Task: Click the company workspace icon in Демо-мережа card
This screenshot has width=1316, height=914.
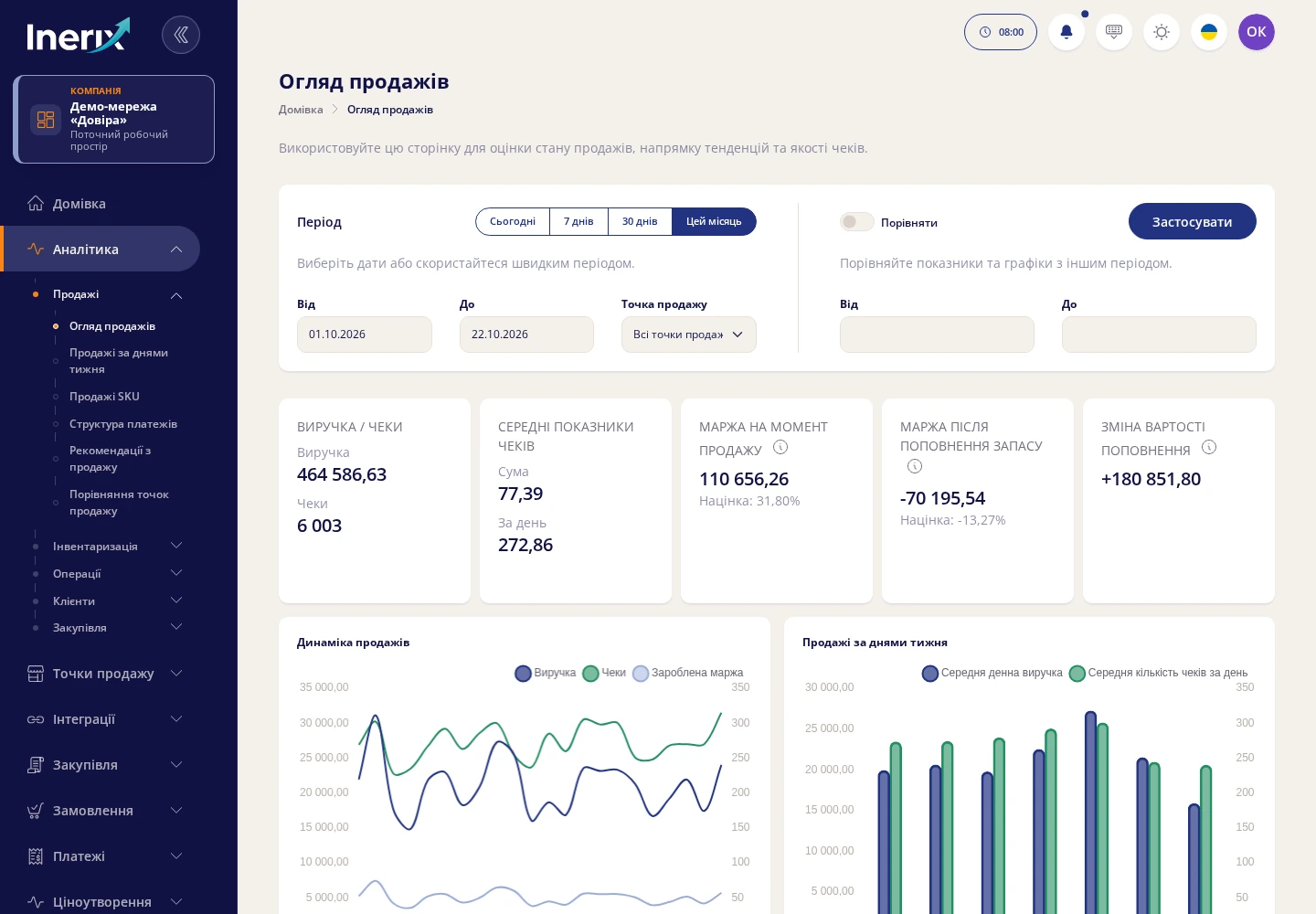Action: pos(46,120)
